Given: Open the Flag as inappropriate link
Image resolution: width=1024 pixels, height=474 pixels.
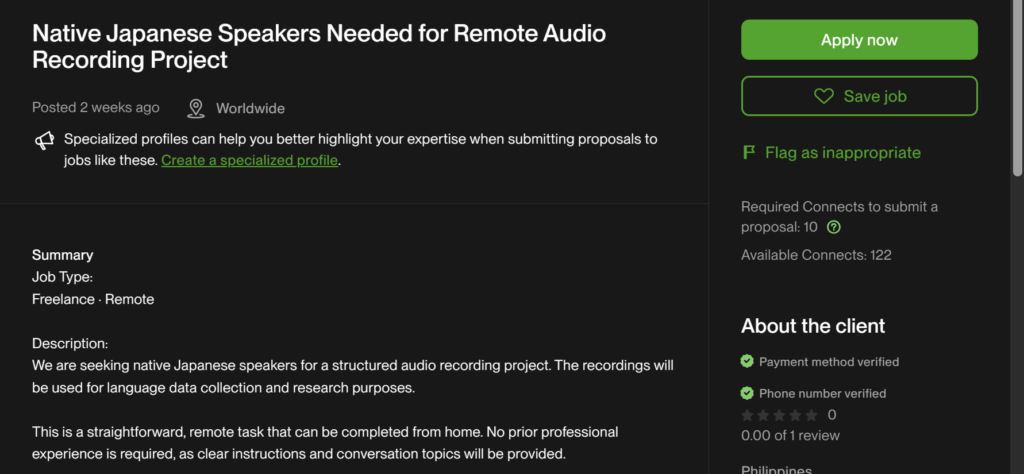Looking at the screenshot, I should [842, 153].
